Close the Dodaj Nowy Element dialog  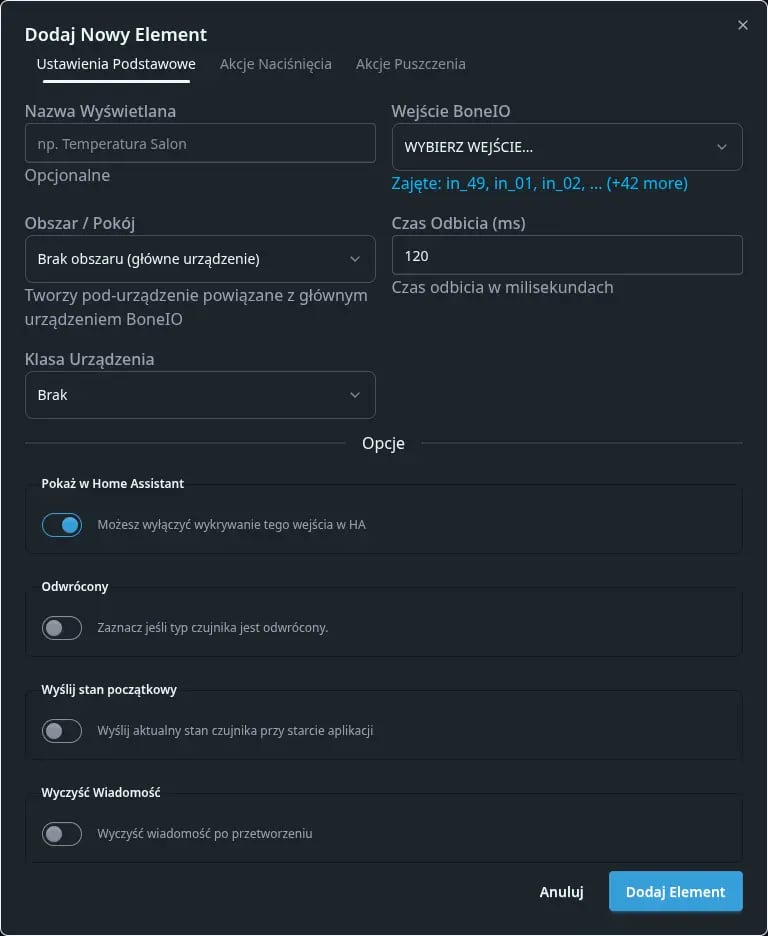coord(742,26)
